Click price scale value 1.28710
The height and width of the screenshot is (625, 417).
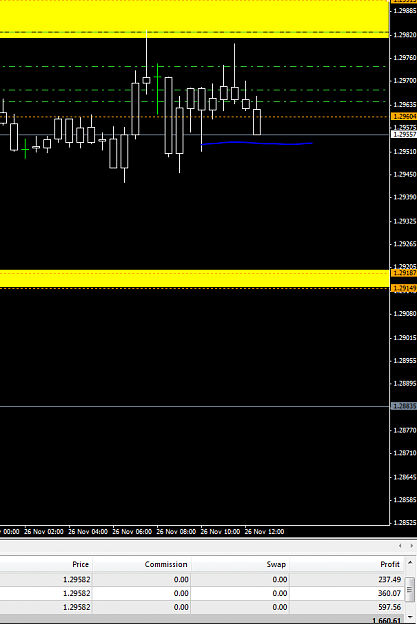pyautogui.click(x=405, y=453)
